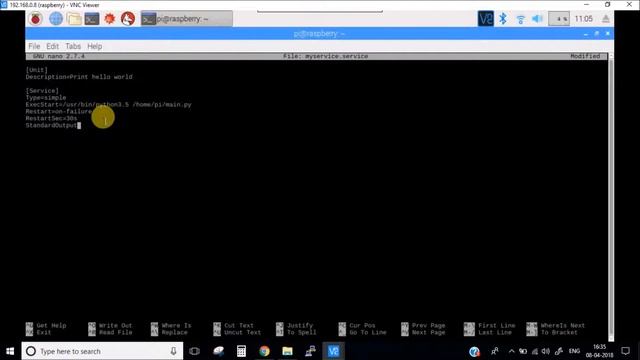
Task: Click the [Service] section line
Action: click(42, 91)
